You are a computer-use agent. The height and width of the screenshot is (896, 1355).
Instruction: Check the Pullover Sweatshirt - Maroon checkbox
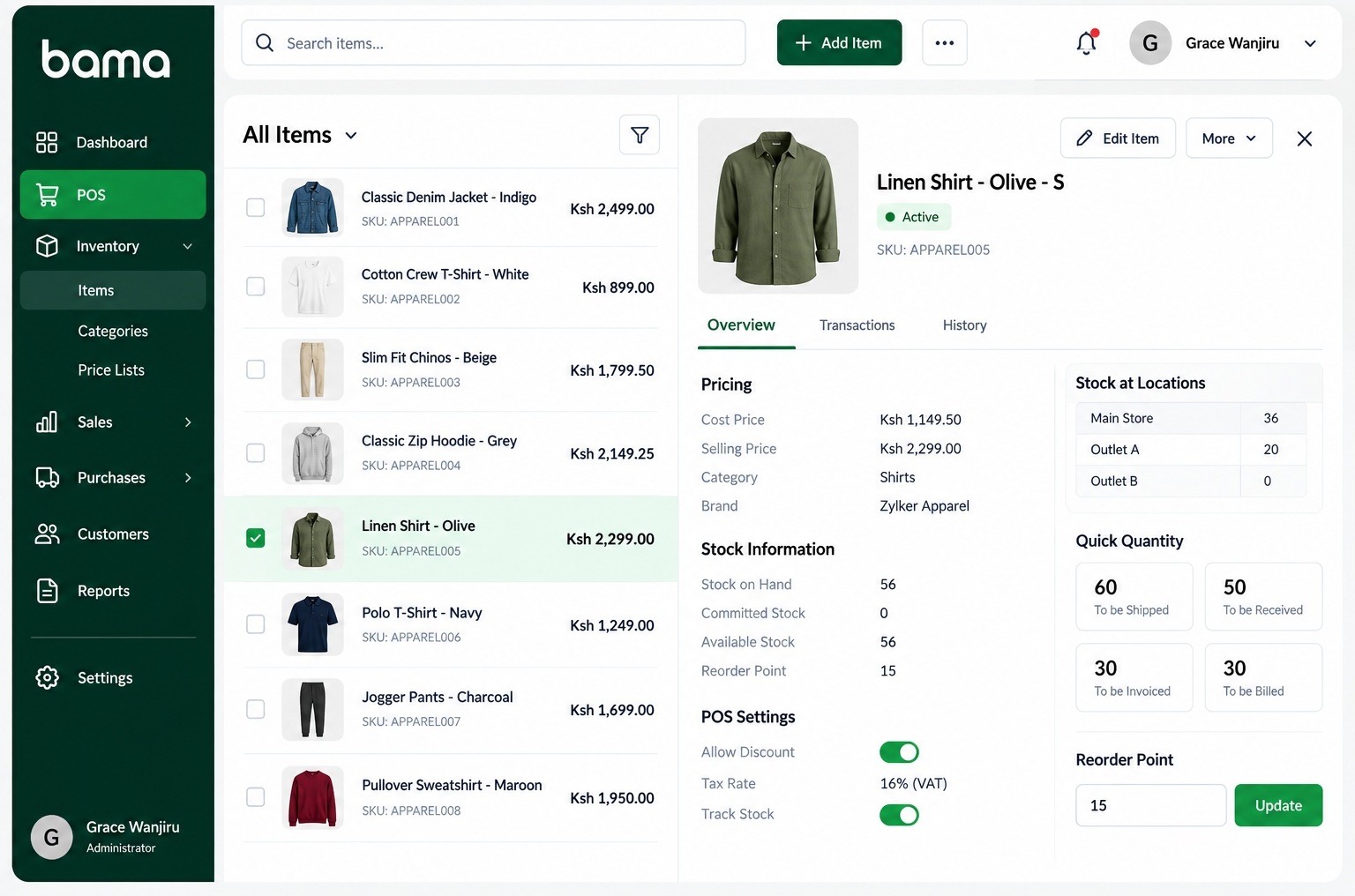point(255,797)
